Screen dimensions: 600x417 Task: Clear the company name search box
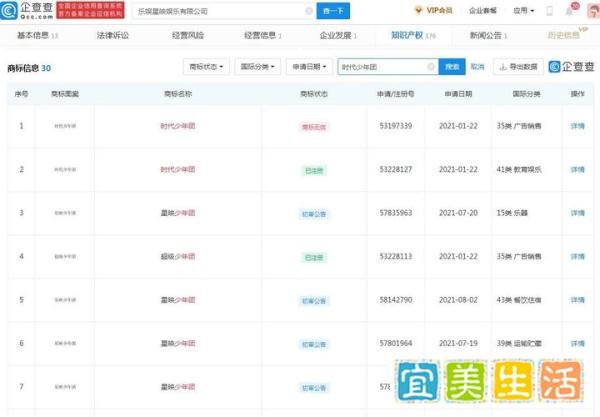coord(309,11)
